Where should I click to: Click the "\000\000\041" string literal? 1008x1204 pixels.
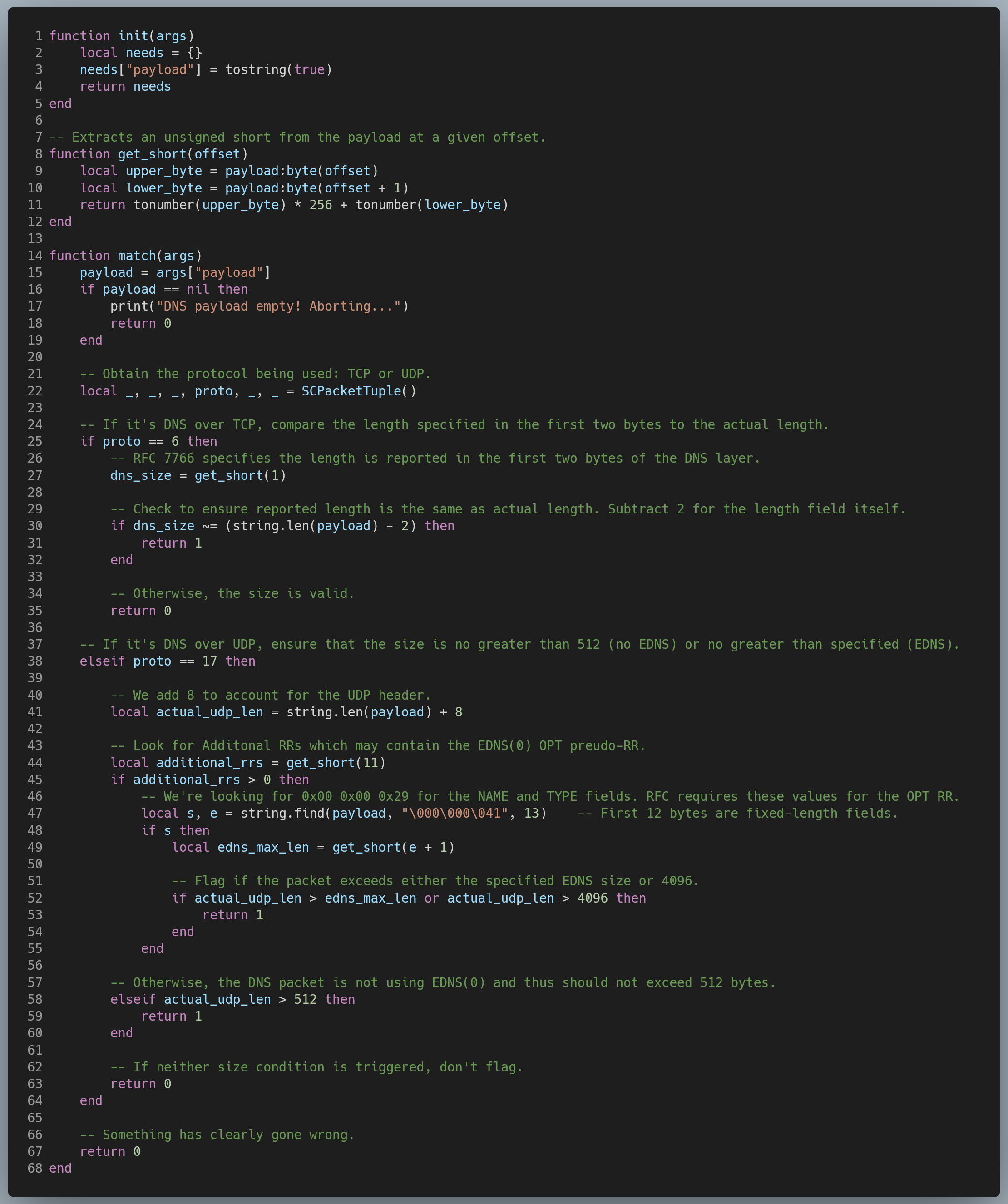455,813
